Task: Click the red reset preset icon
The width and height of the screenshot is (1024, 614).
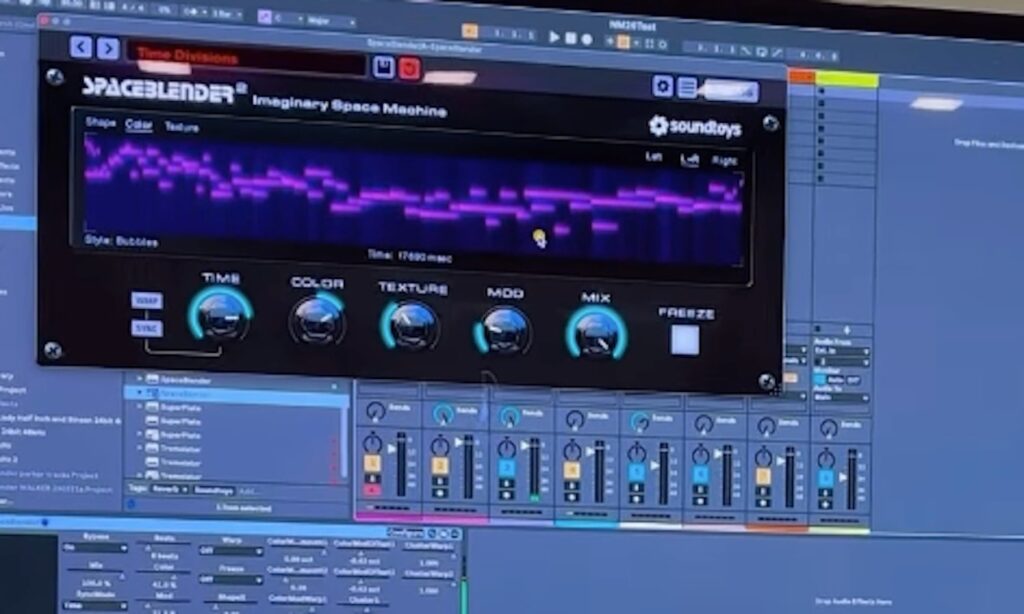Action: click(409, 68)
